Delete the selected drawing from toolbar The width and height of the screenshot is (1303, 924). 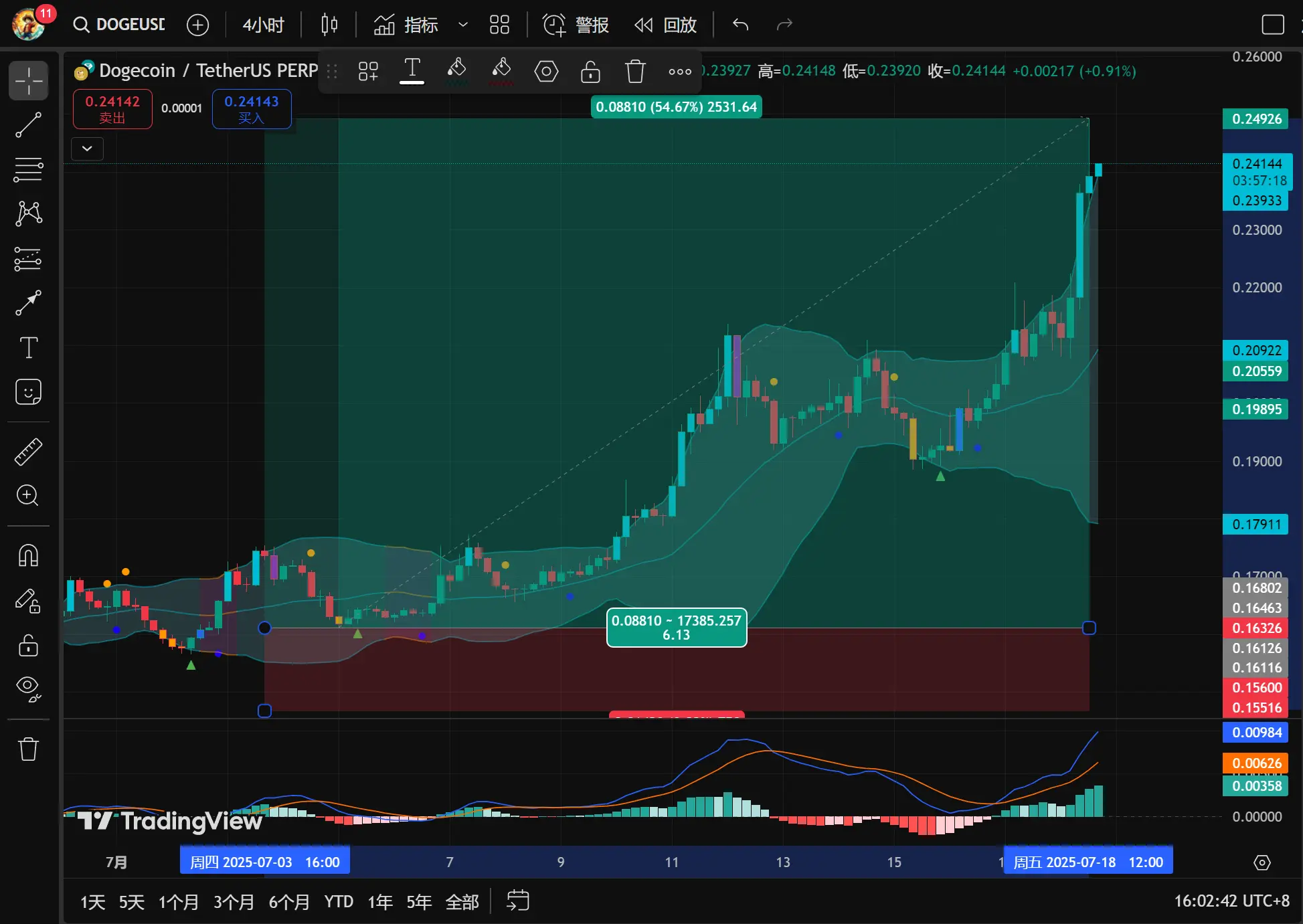click(635, 71)
